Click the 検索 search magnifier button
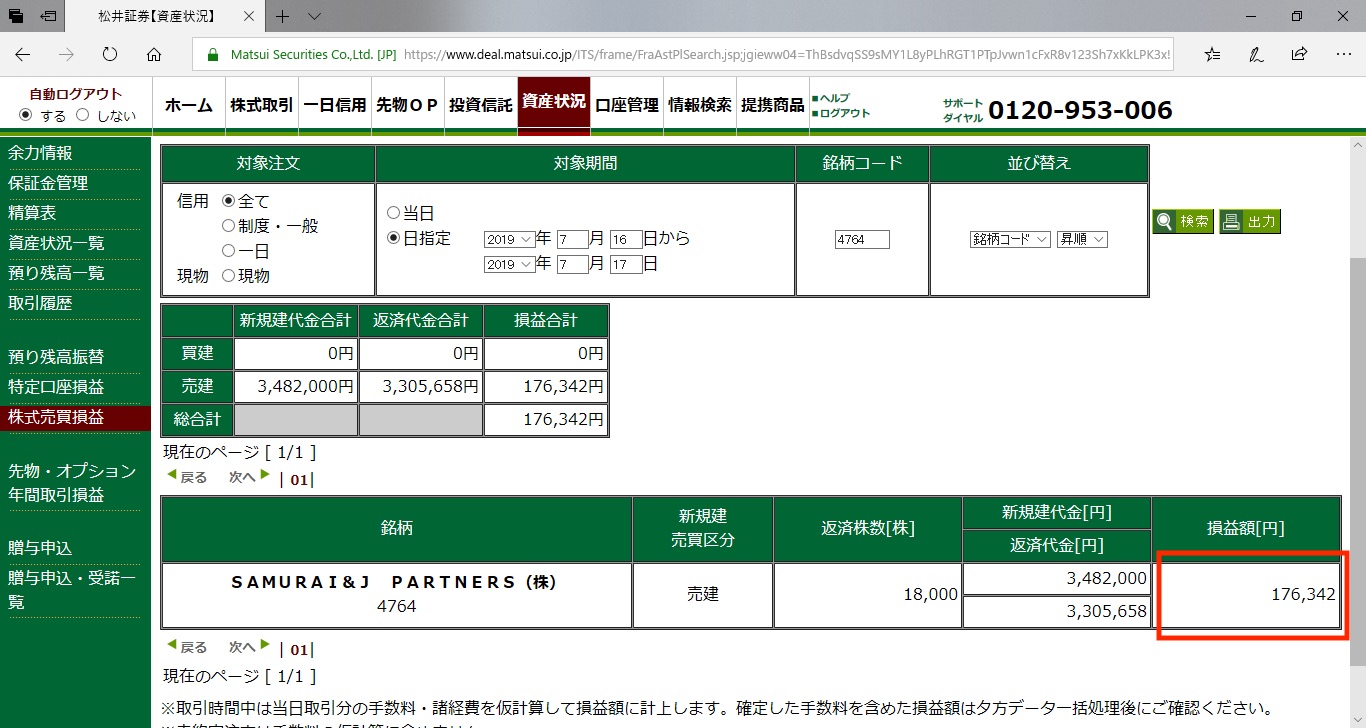Screen dimensions: 1366x728 click(x=1183, y=221)
